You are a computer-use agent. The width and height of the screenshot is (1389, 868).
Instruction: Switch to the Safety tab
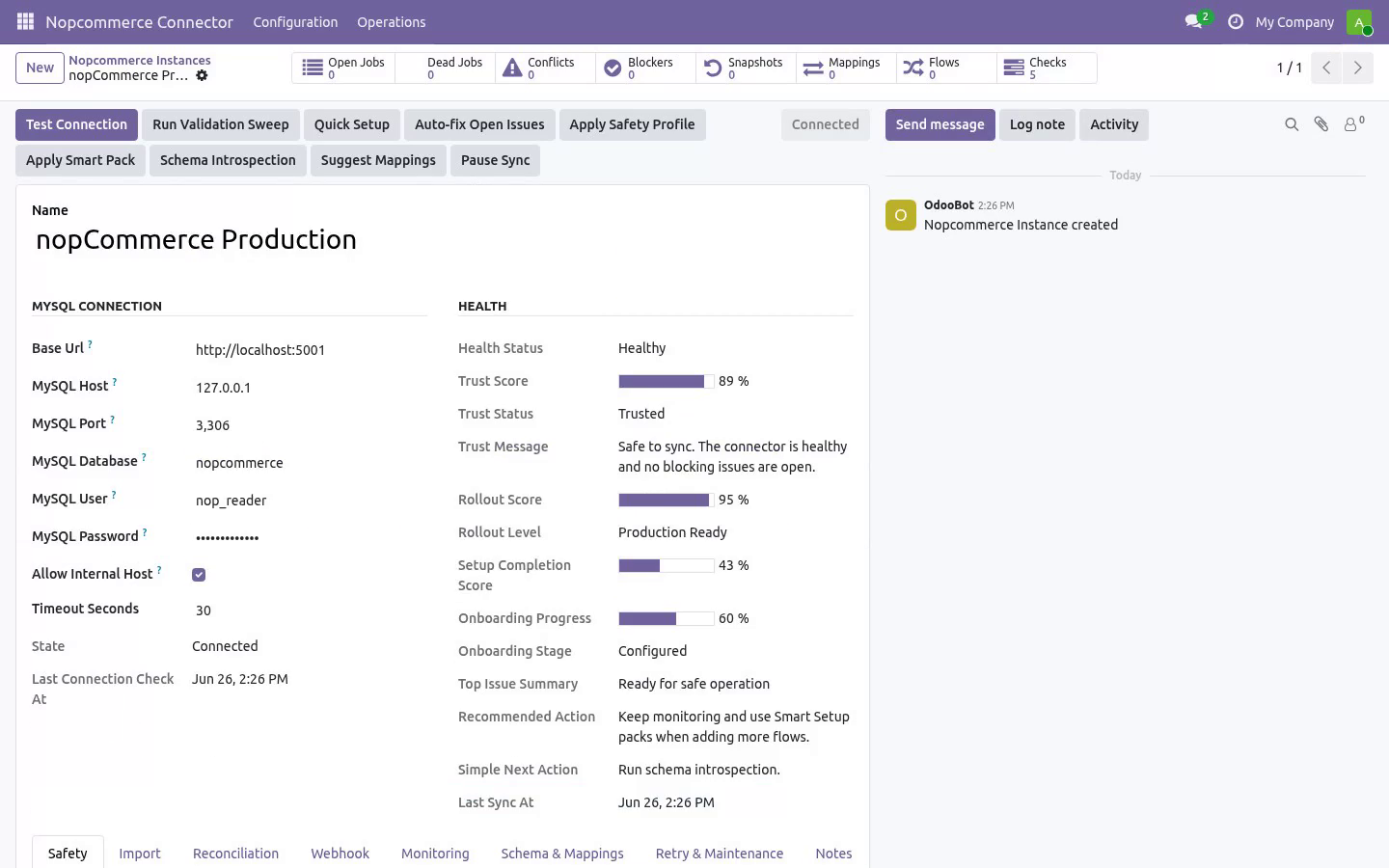(x=68, y=854)
